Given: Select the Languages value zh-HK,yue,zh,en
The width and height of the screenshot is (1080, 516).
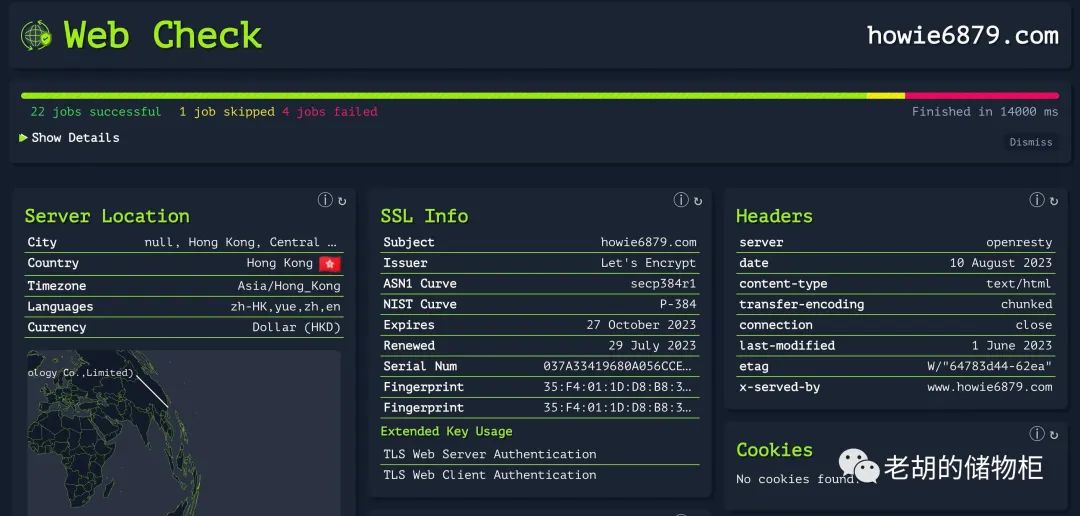Looking at the screenshot, I should coord(285,307).
